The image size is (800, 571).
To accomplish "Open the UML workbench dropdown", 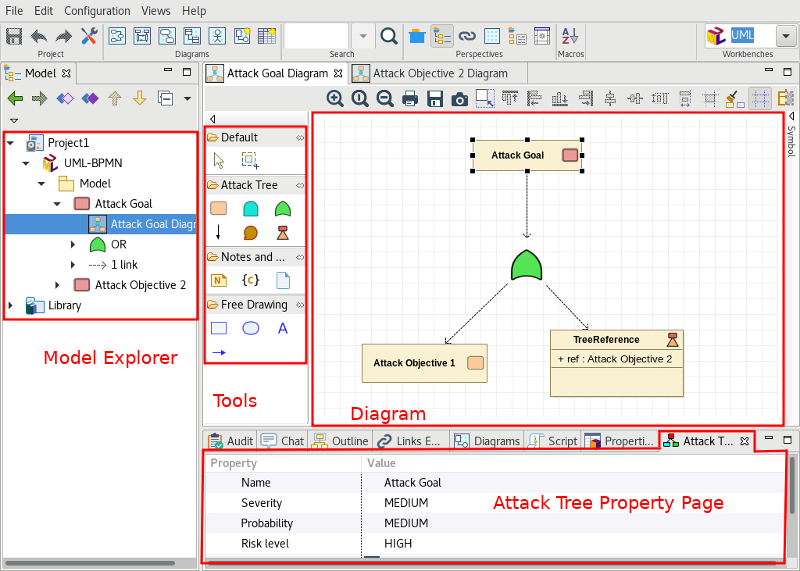I will click(x=785, y=36).
